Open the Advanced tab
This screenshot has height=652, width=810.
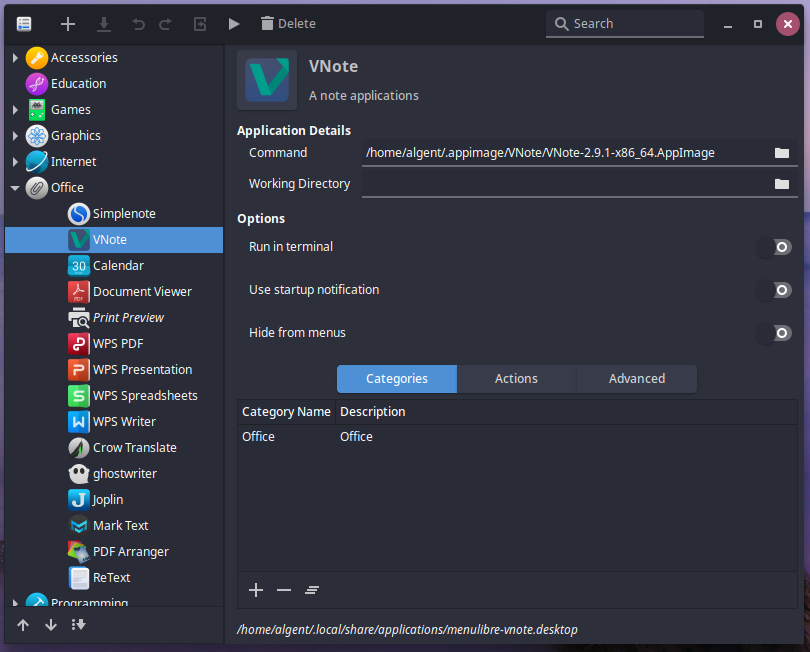point(636,379)
